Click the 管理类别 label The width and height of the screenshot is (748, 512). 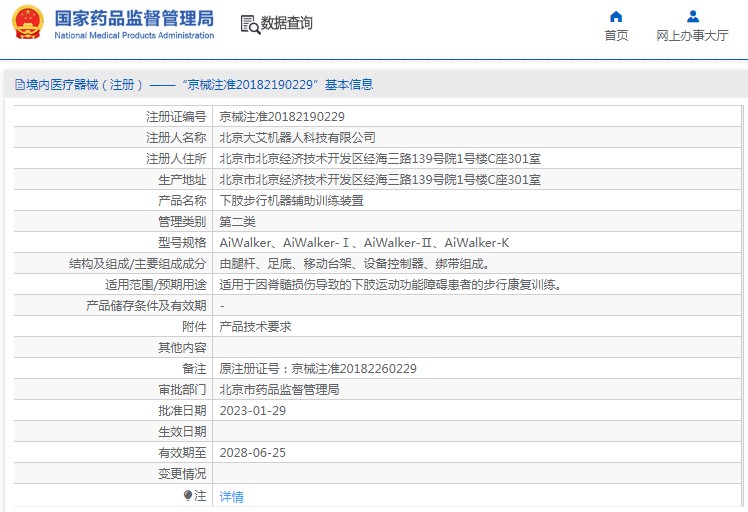(x=182, y=222)
